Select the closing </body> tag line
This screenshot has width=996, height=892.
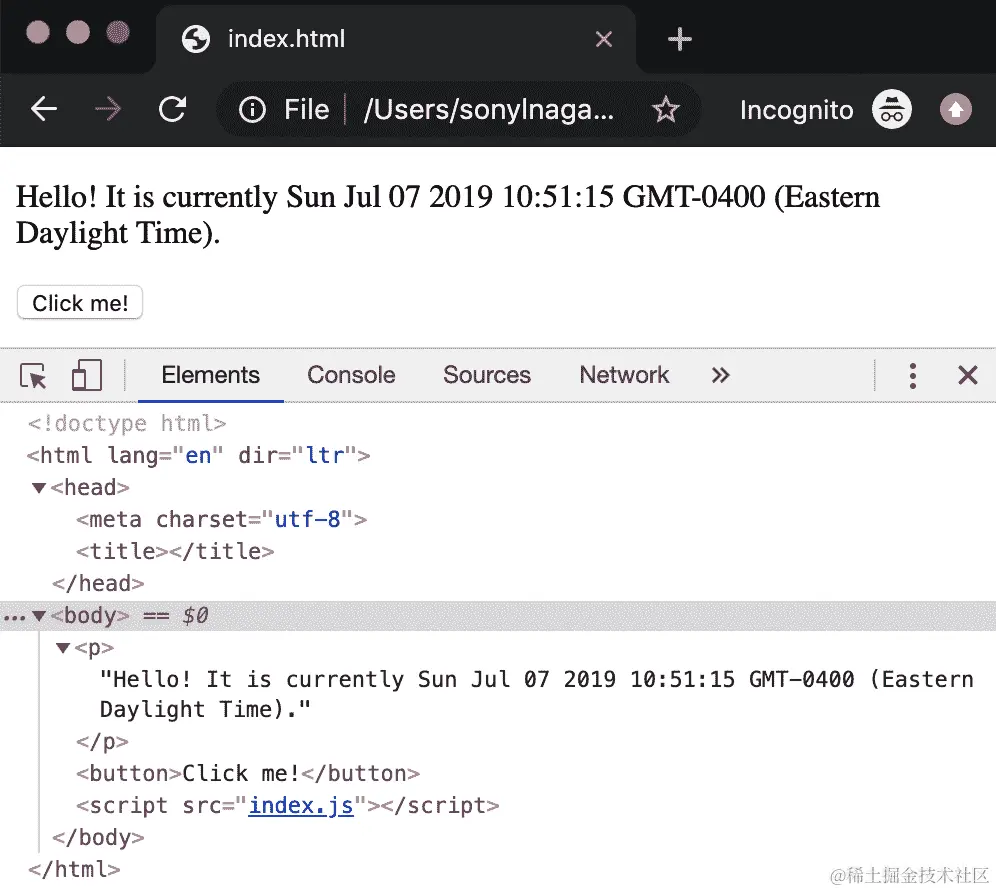click(98, 837)
